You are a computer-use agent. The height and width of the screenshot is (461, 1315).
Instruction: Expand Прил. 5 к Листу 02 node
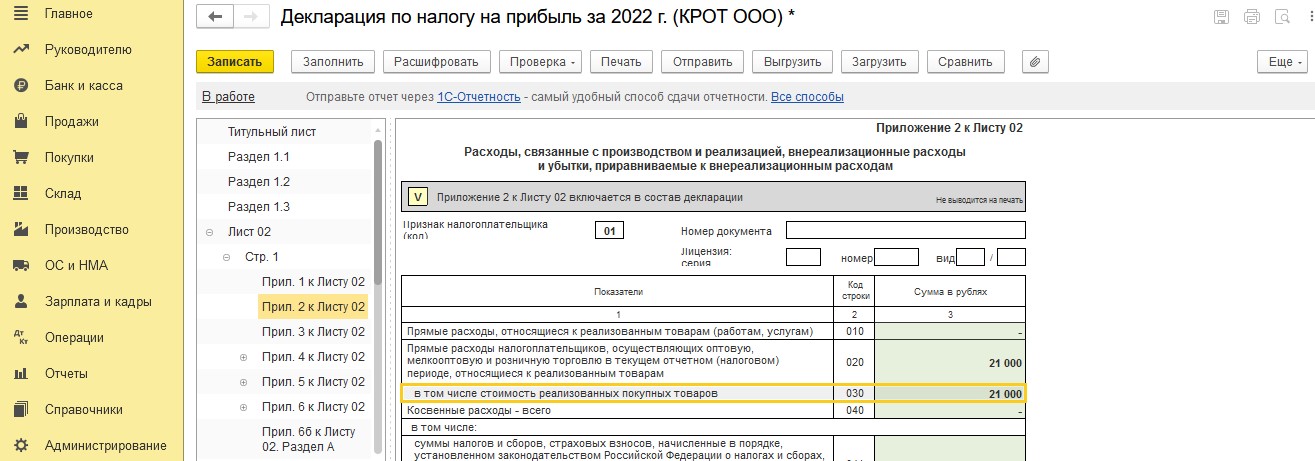(244, 382)
